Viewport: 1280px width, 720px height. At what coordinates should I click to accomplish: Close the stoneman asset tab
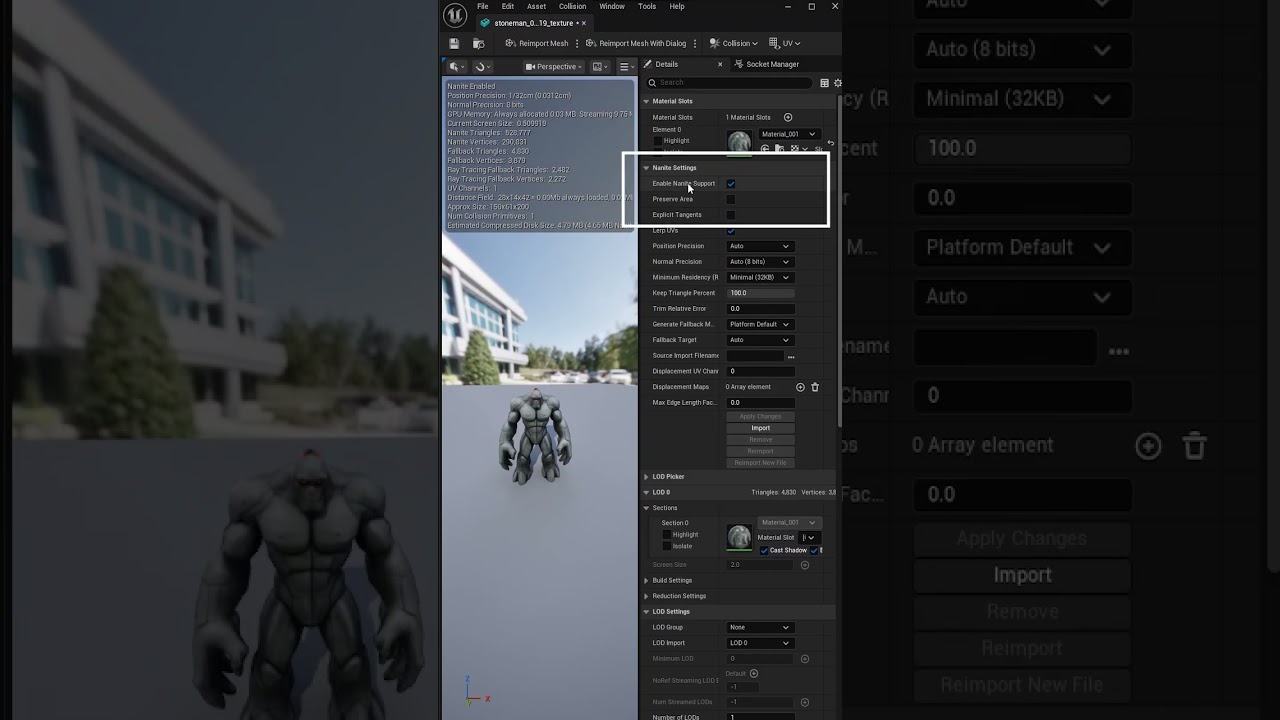coord(584,23)
